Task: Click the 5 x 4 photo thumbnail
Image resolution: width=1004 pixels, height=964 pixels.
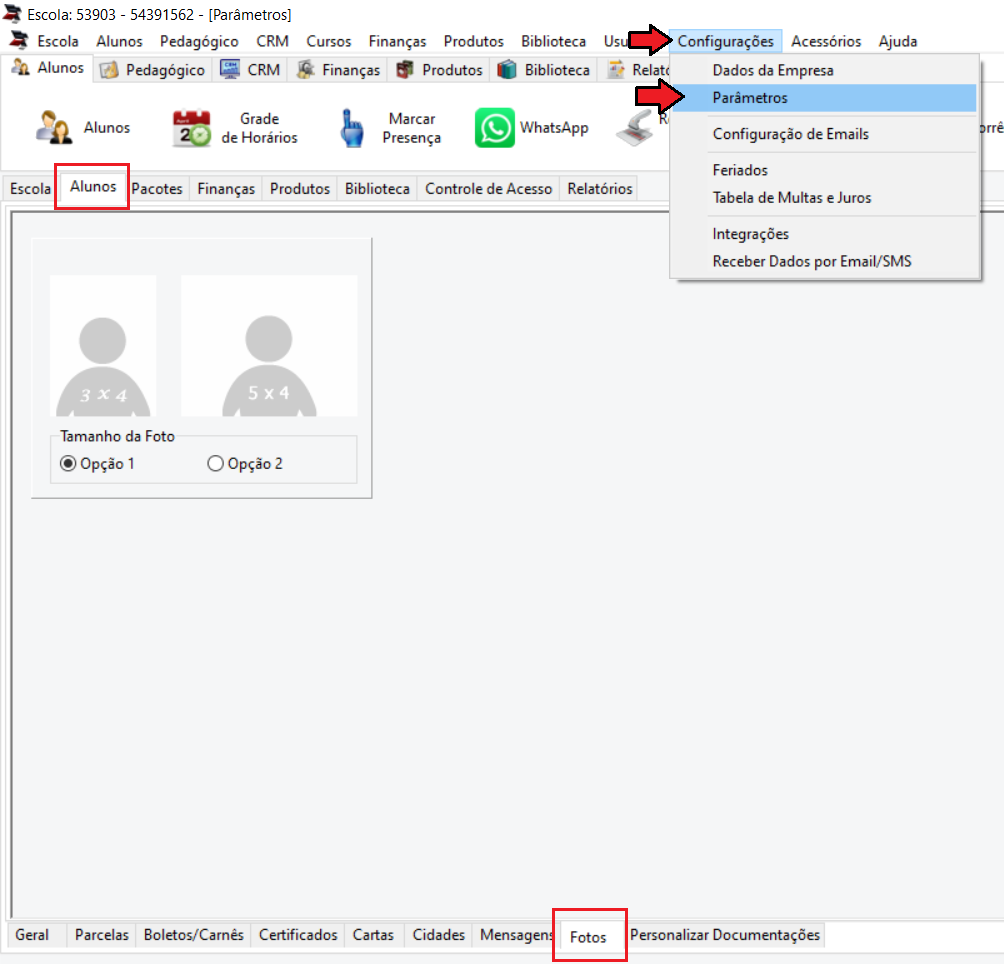Action: pyautogui.click(x=269, y=346)
